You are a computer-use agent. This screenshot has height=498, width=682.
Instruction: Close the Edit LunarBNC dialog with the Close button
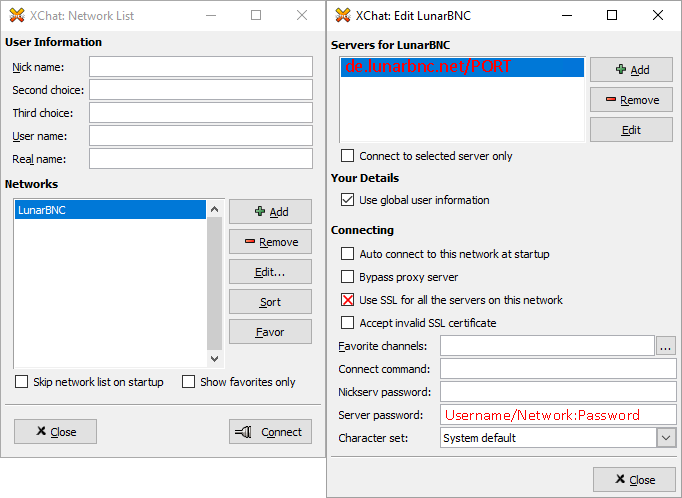tap(635, 480)
